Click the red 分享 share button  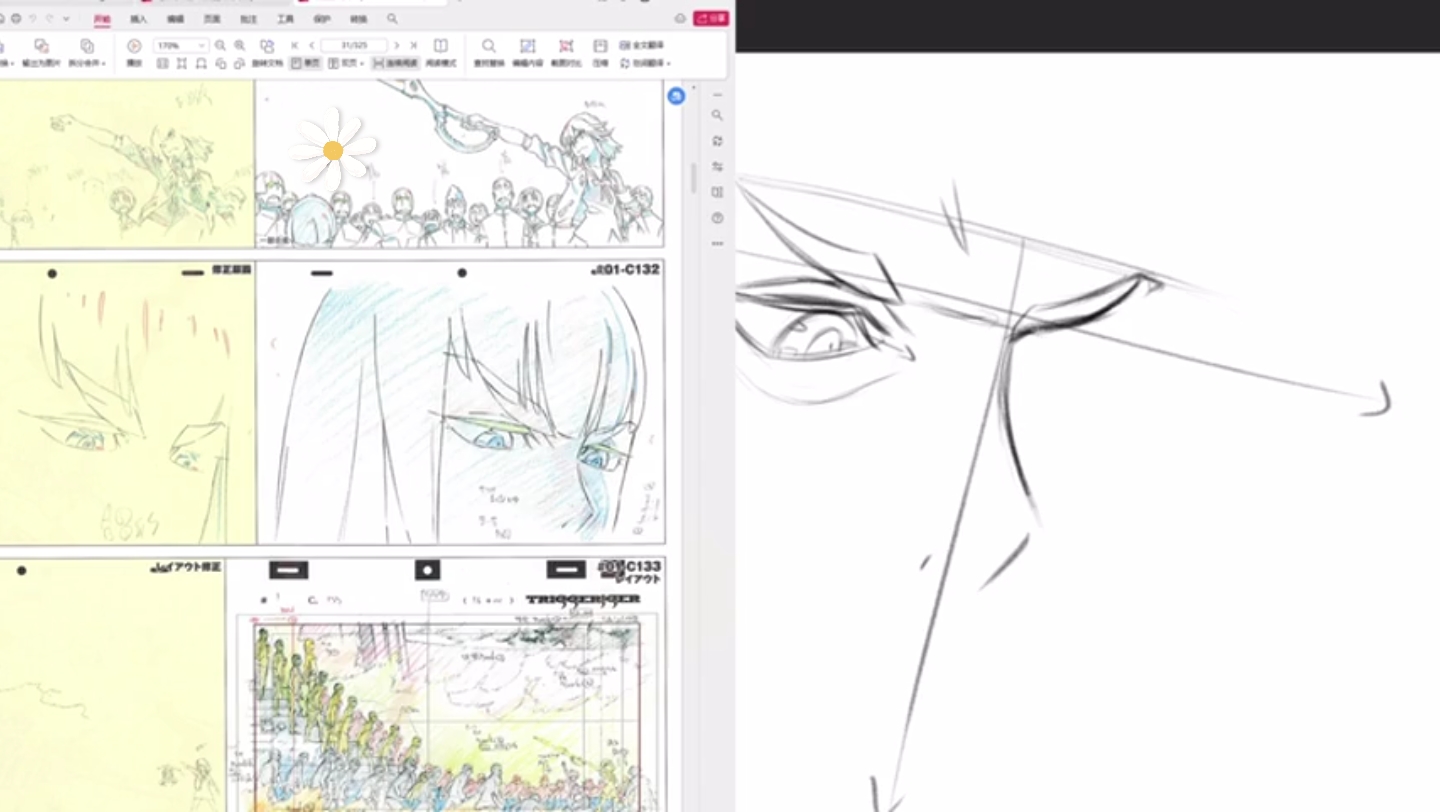(x=711, y=18)
